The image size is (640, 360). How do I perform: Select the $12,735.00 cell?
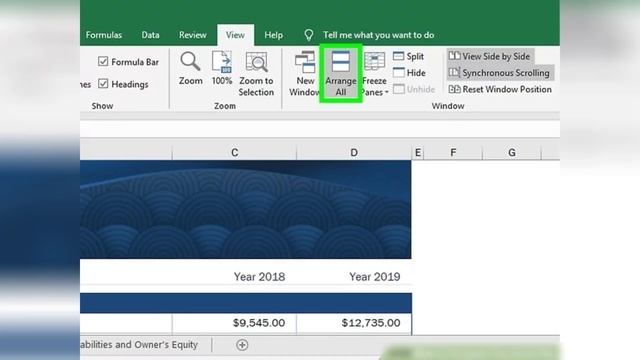[354, 323]
